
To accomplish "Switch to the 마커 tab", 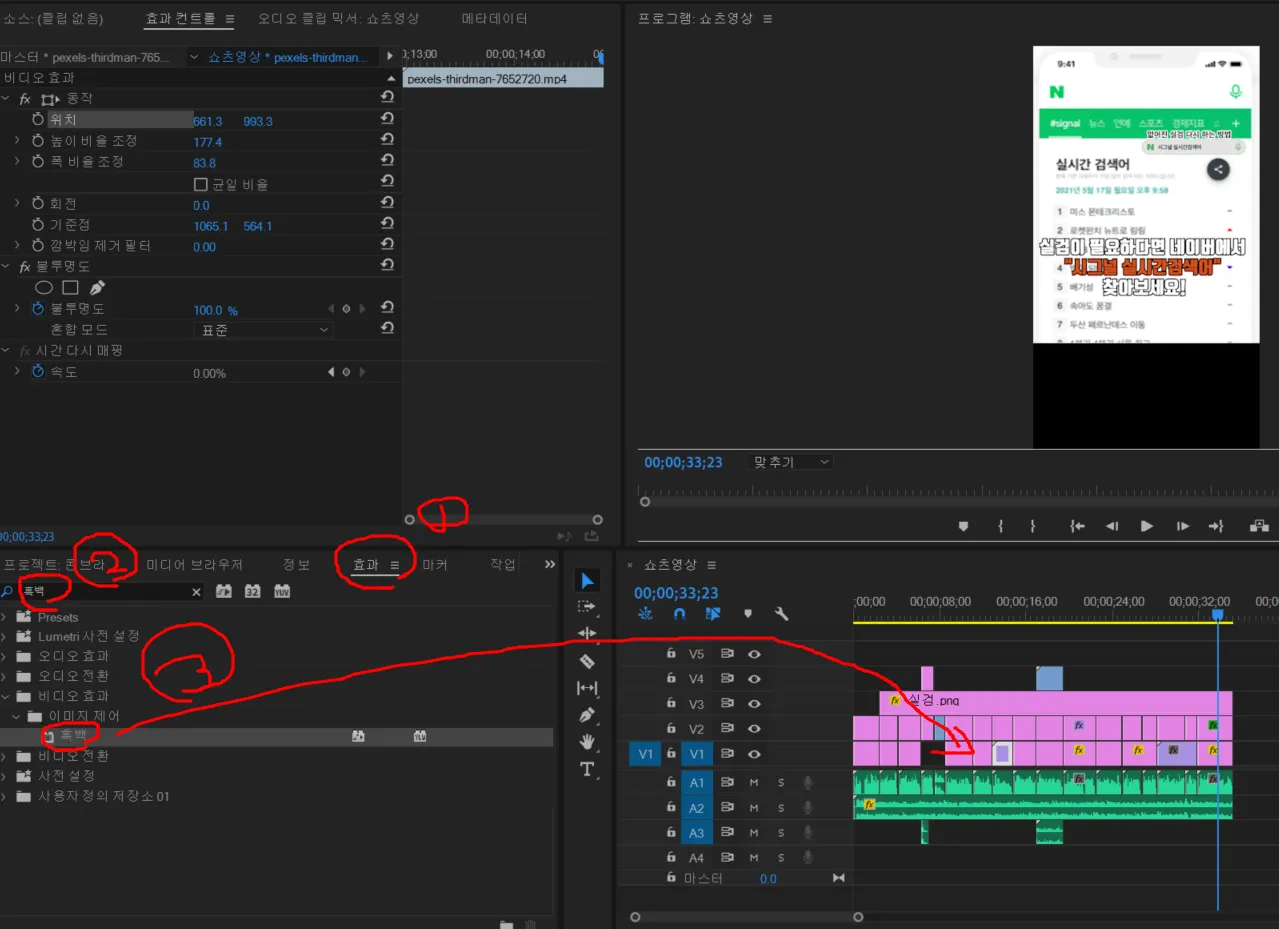I will pyautogui.click(x=435, y=565).
